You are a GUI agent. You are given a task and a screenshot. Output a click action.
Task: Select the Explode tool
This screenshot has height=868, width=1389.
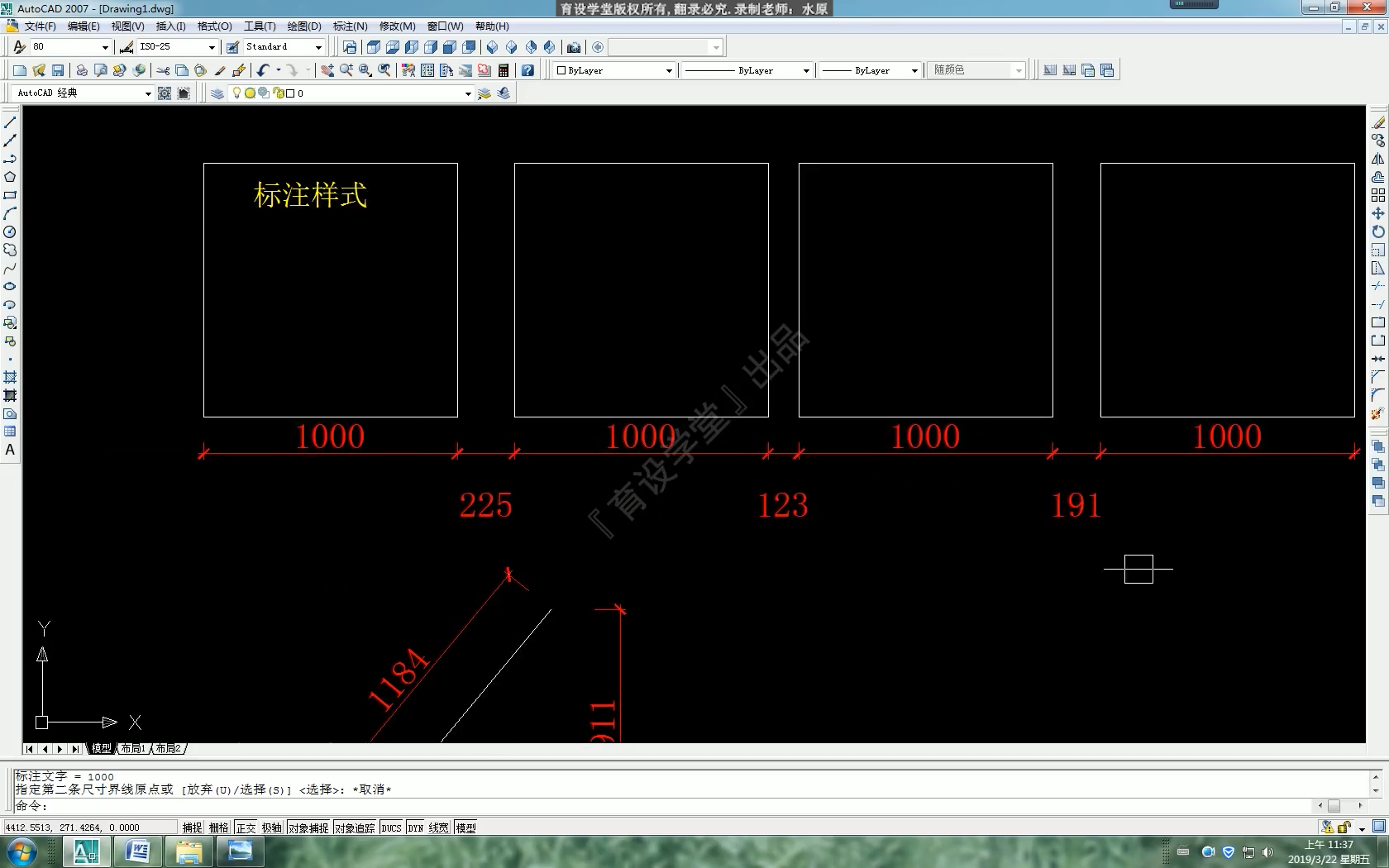[1378, 413]
